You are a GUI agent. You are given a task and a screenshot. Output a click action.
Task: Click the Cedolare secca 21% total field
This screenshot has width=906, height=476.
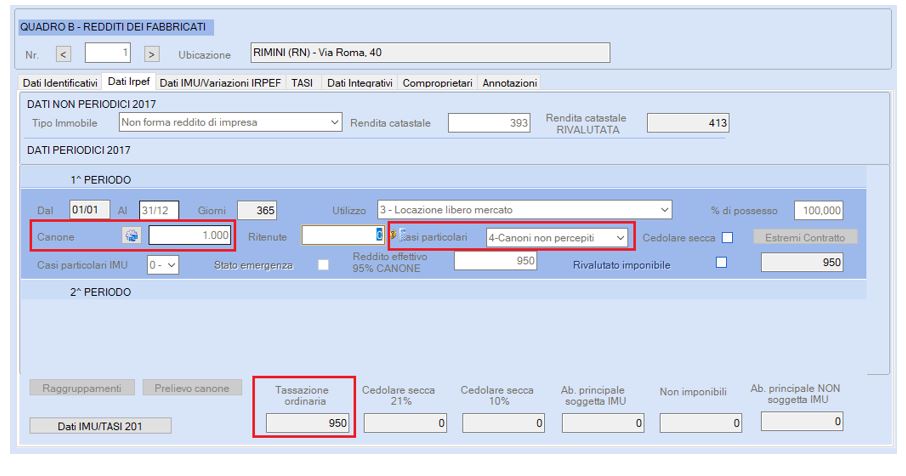405,423
